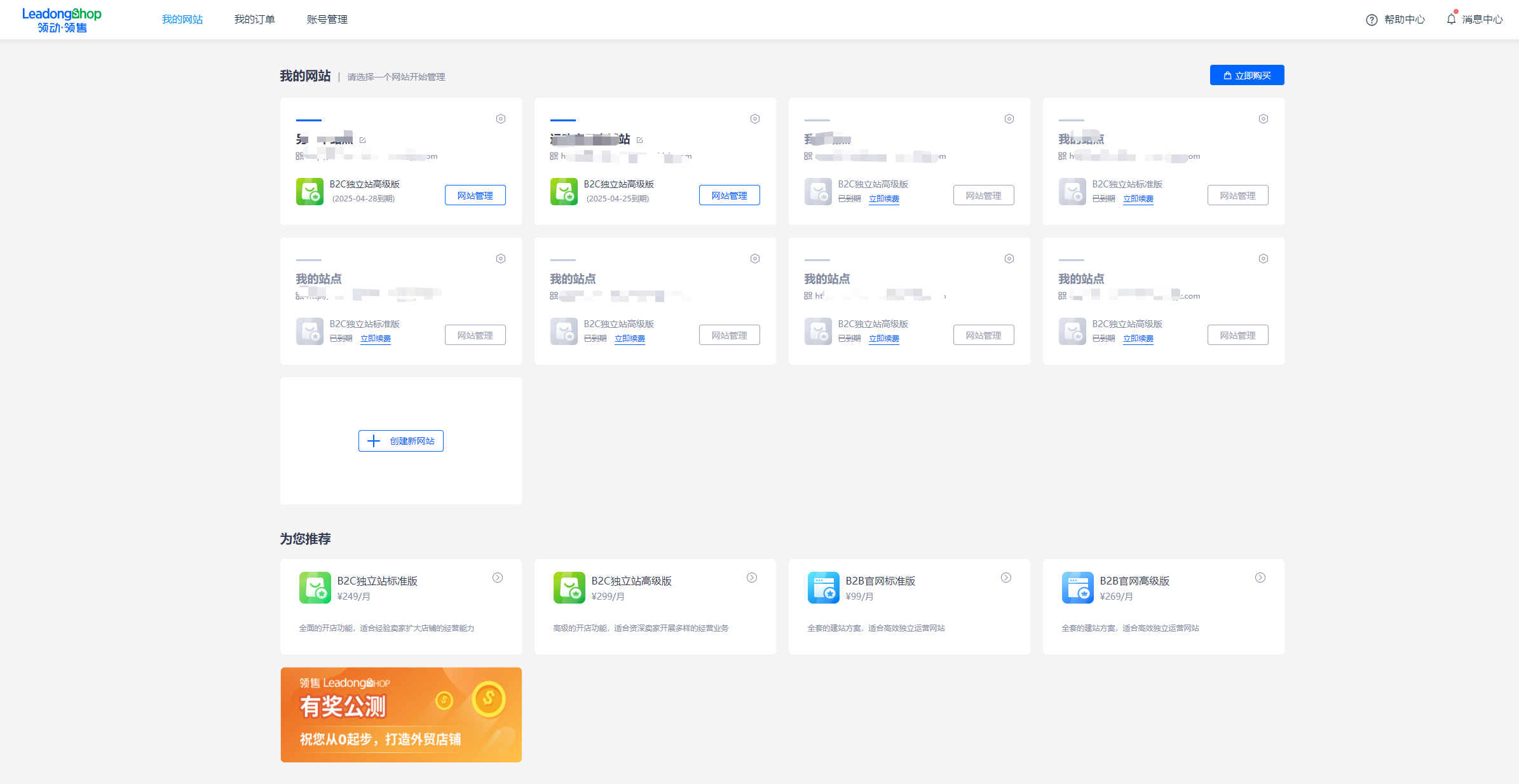Select the B2B官网高级版 recommendation title
The height and width of the screenshot is (784, 1519).
pos(1134,581)
